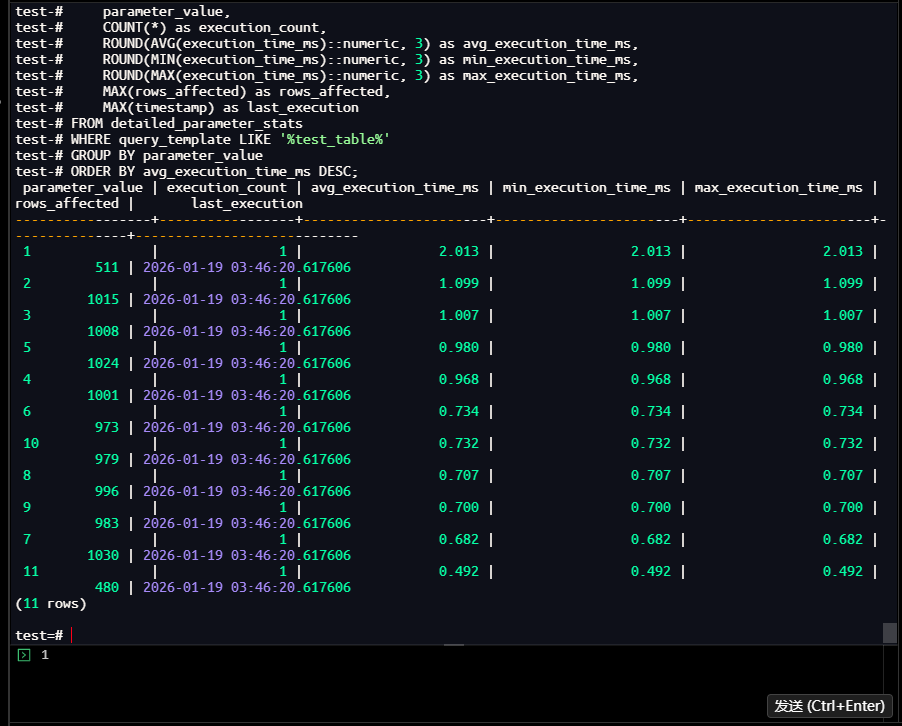Screen dimensions: 902x726
Task: Click rows affected value 996
Action: pyautogui.click(x=107, y=491)
